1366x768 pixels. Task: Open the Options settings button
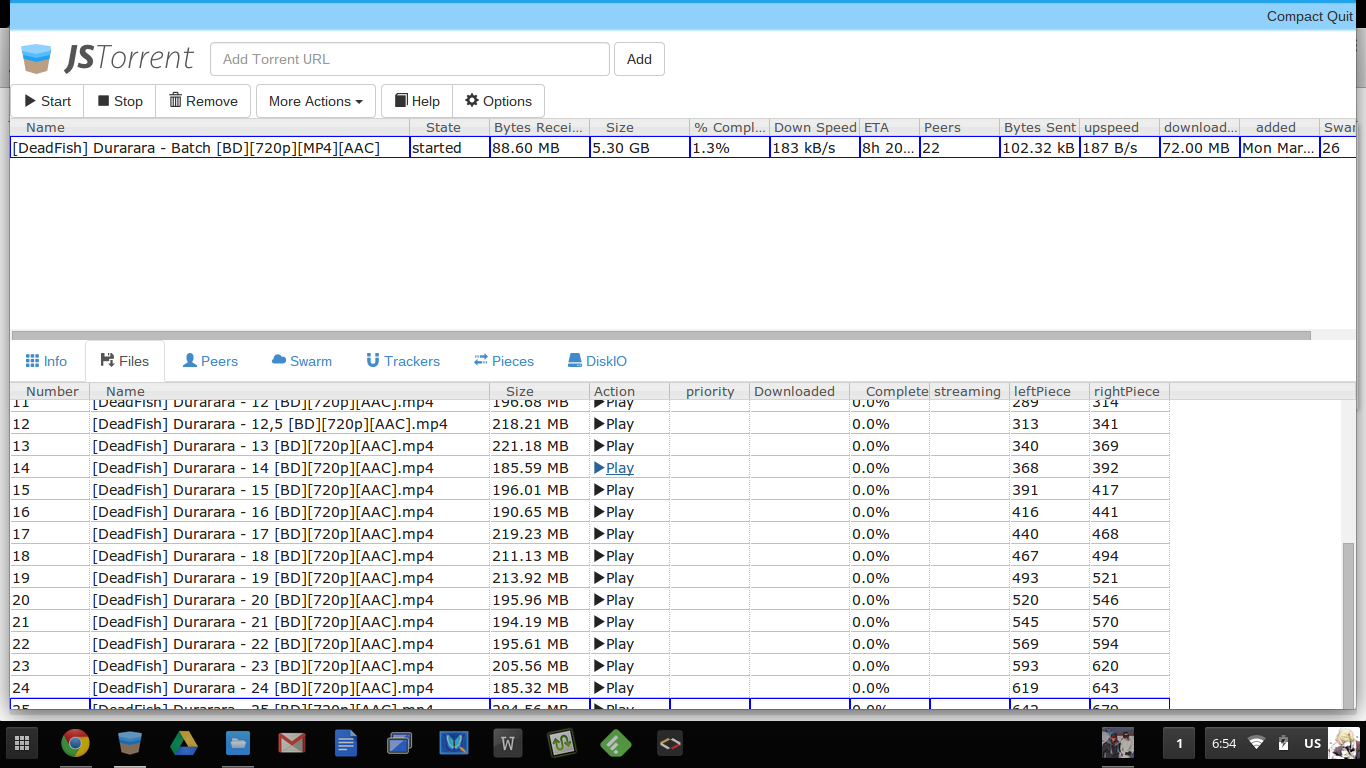pos(498,101)
